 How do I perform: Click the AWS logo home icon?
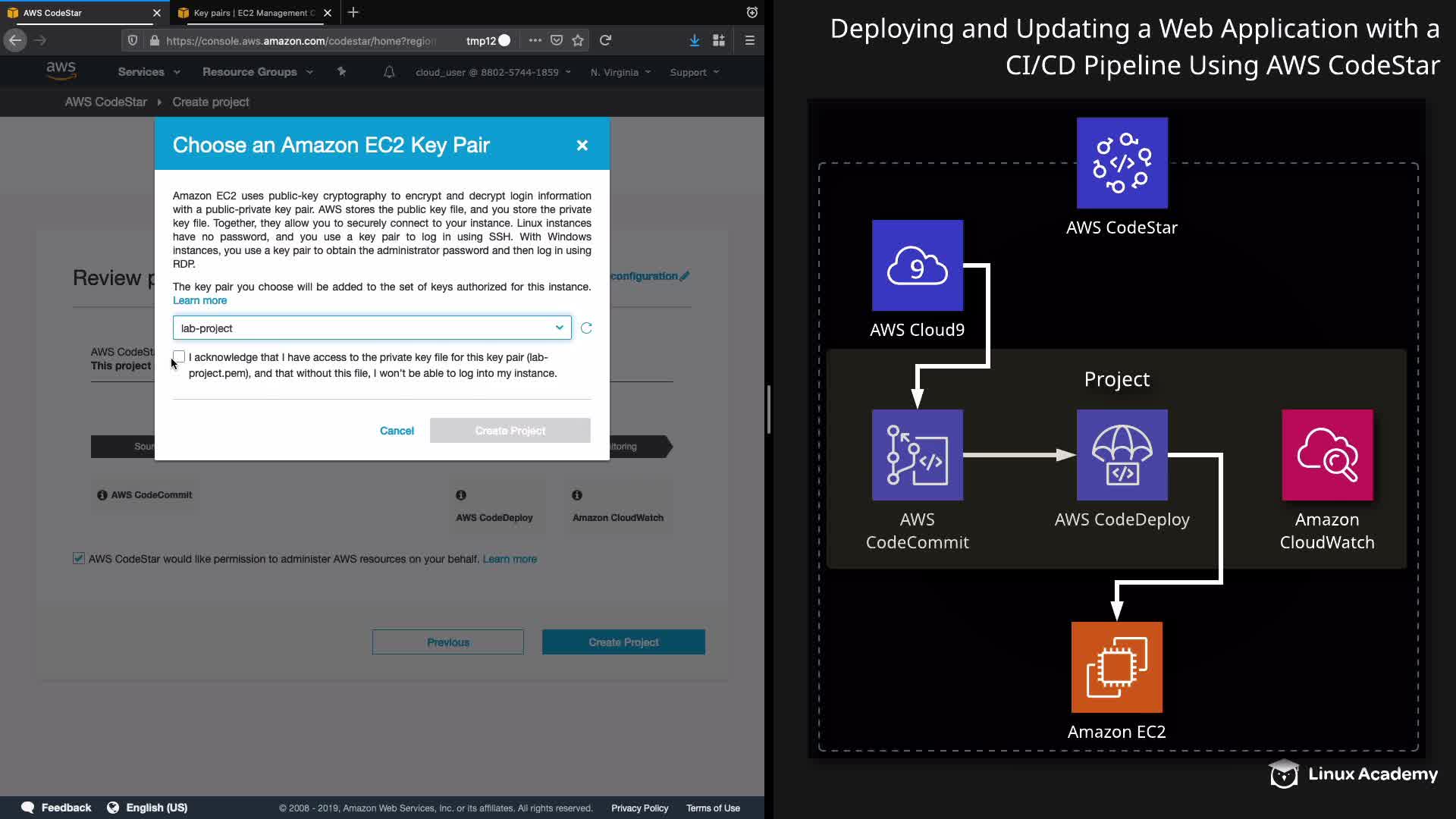[x=61, y=71]
